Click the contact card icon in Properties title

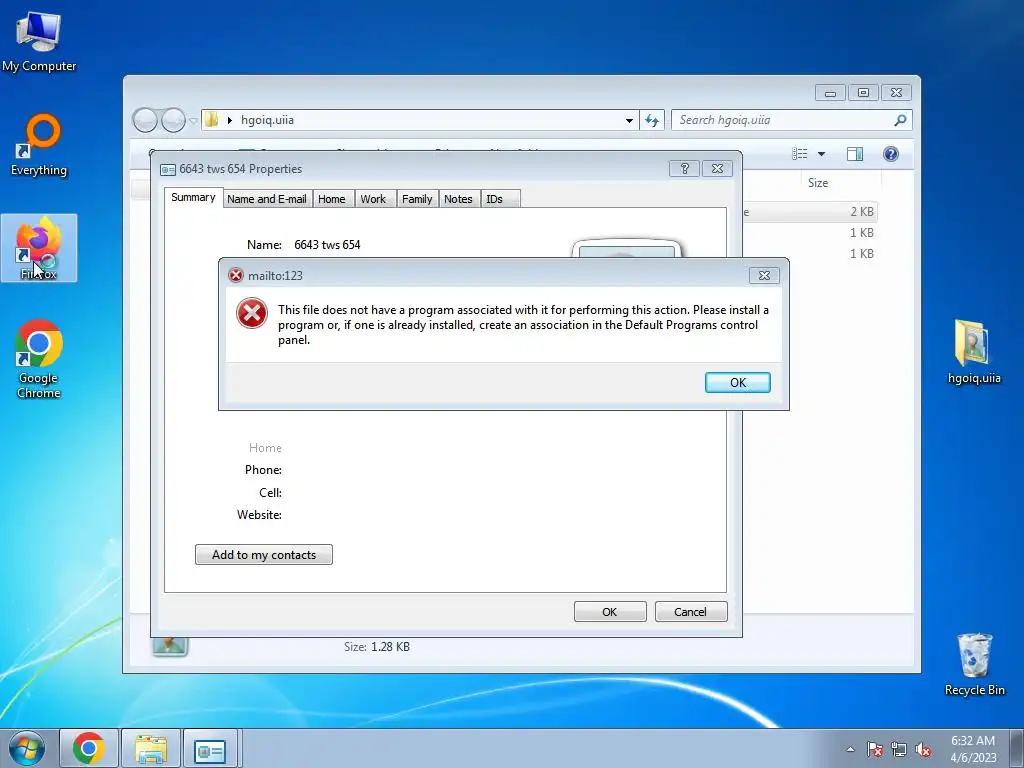(x=168, y=170)
